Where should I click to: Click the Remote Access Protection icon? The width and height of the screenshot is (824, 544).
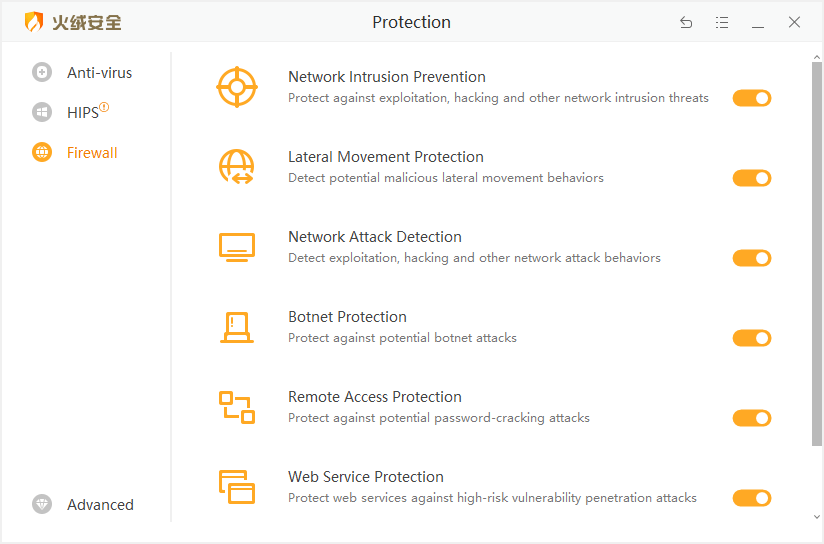237,407
